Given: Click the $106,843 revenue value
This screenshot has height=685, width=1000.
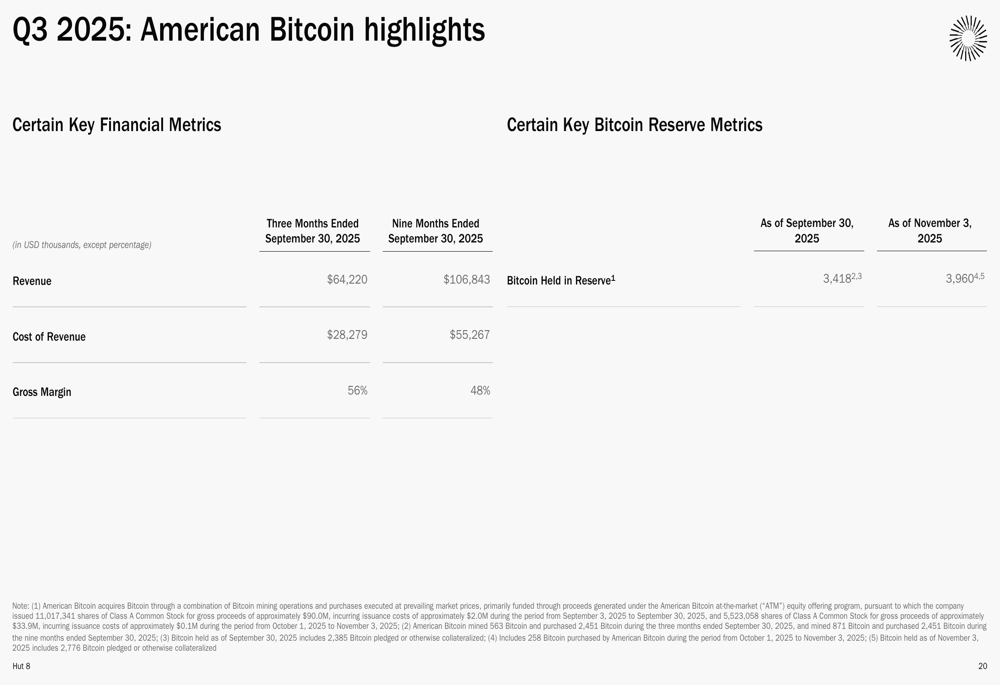Looking at the screenshot, I should pyautogui.click(x=466, y=280).
